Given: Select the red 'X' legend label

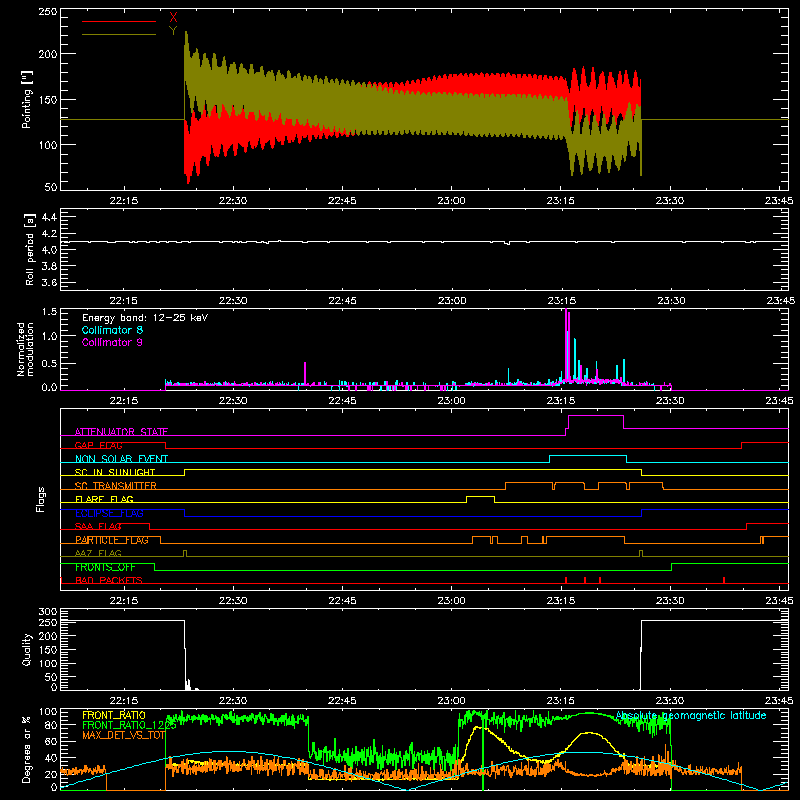Looking at the screenshot, I should point(173,18).
